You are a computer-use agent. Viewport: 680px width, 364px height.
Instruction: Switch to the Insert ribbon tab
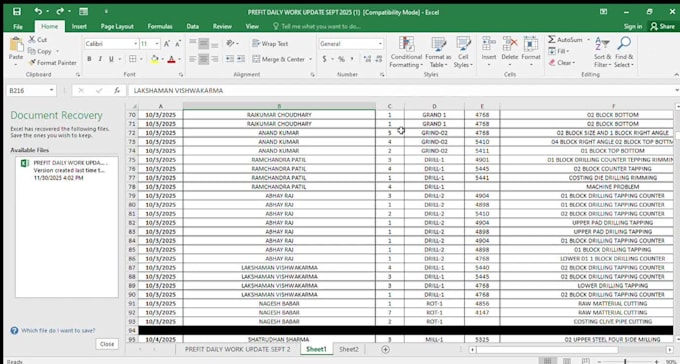79,26
